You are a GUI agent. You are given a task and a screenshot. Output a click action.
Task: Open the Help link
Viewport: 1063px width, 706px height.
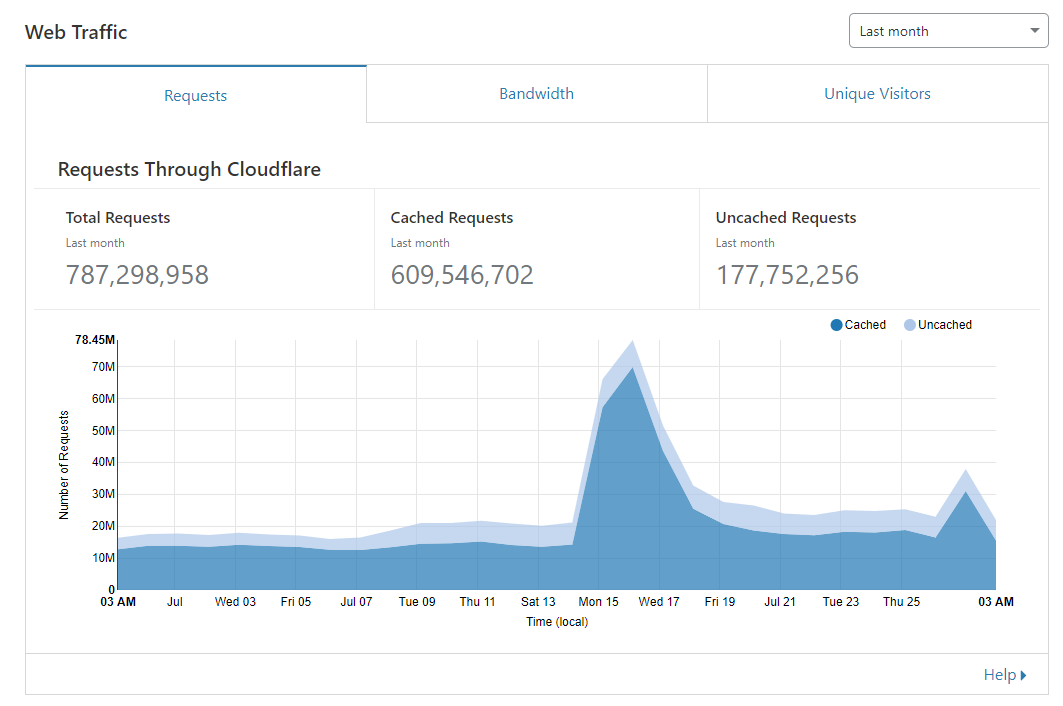1005,675
